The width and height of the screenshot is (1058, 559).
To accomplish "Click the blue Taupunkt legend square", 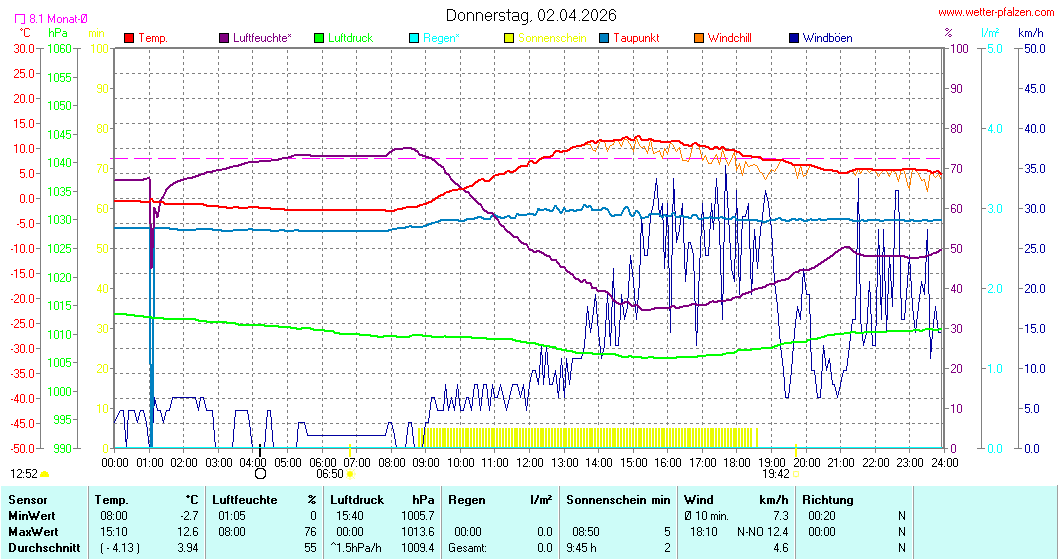I will coord(604,38).
